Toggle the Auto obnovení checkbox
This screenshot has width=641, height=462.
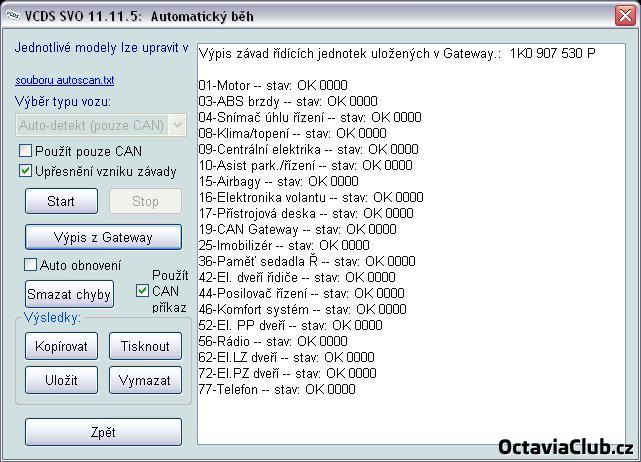coord(31,265)
